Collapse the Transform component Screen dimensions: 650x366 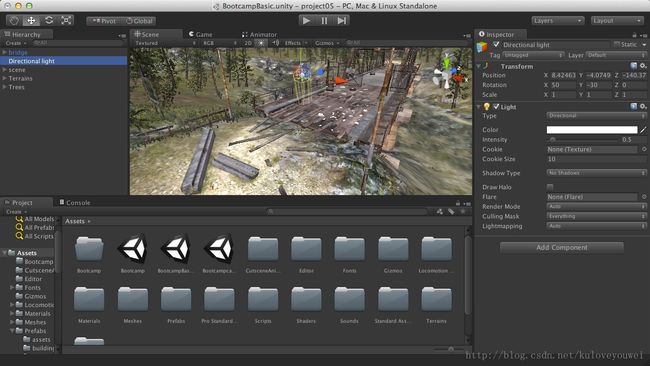tap(478, 66)
